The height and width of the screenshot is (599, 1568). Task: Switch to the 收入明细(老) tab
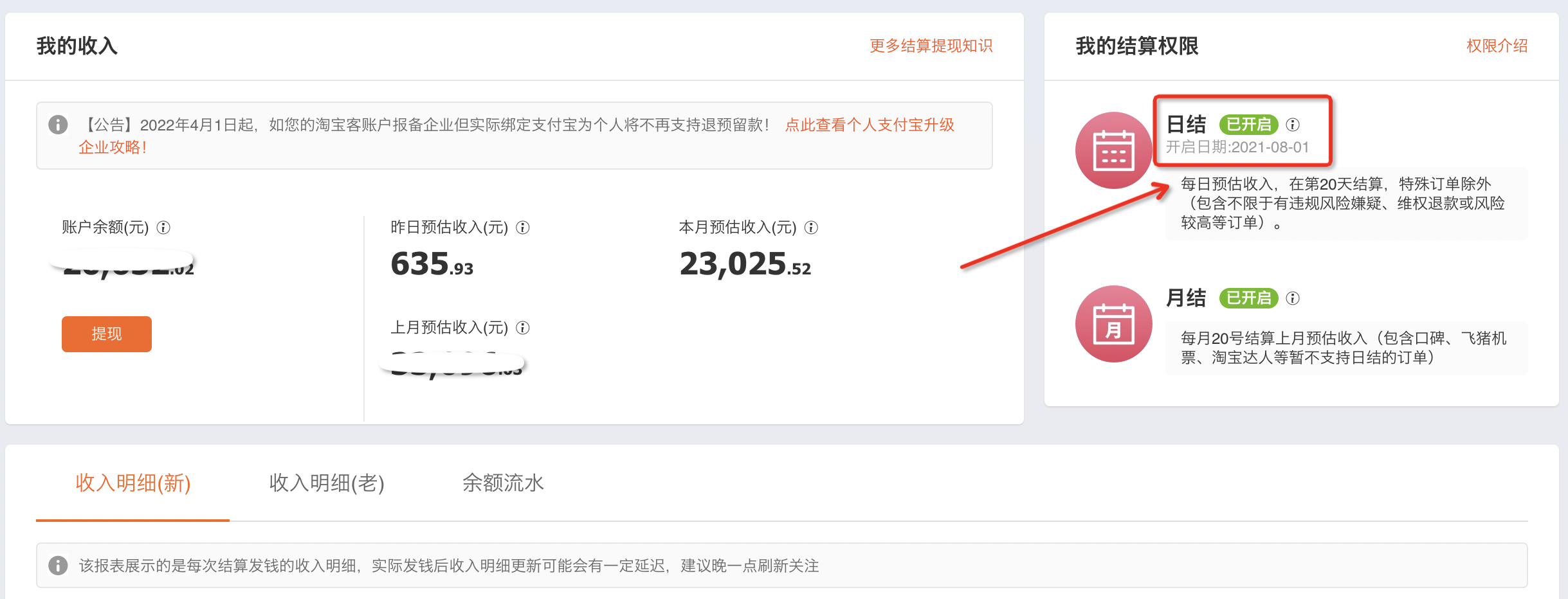pos(327,483)
